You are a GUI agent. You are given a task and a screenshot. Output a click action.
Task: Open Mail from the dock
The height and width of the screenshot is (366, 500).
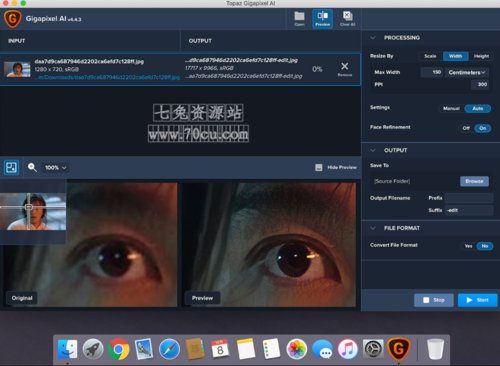pos(144,349)
